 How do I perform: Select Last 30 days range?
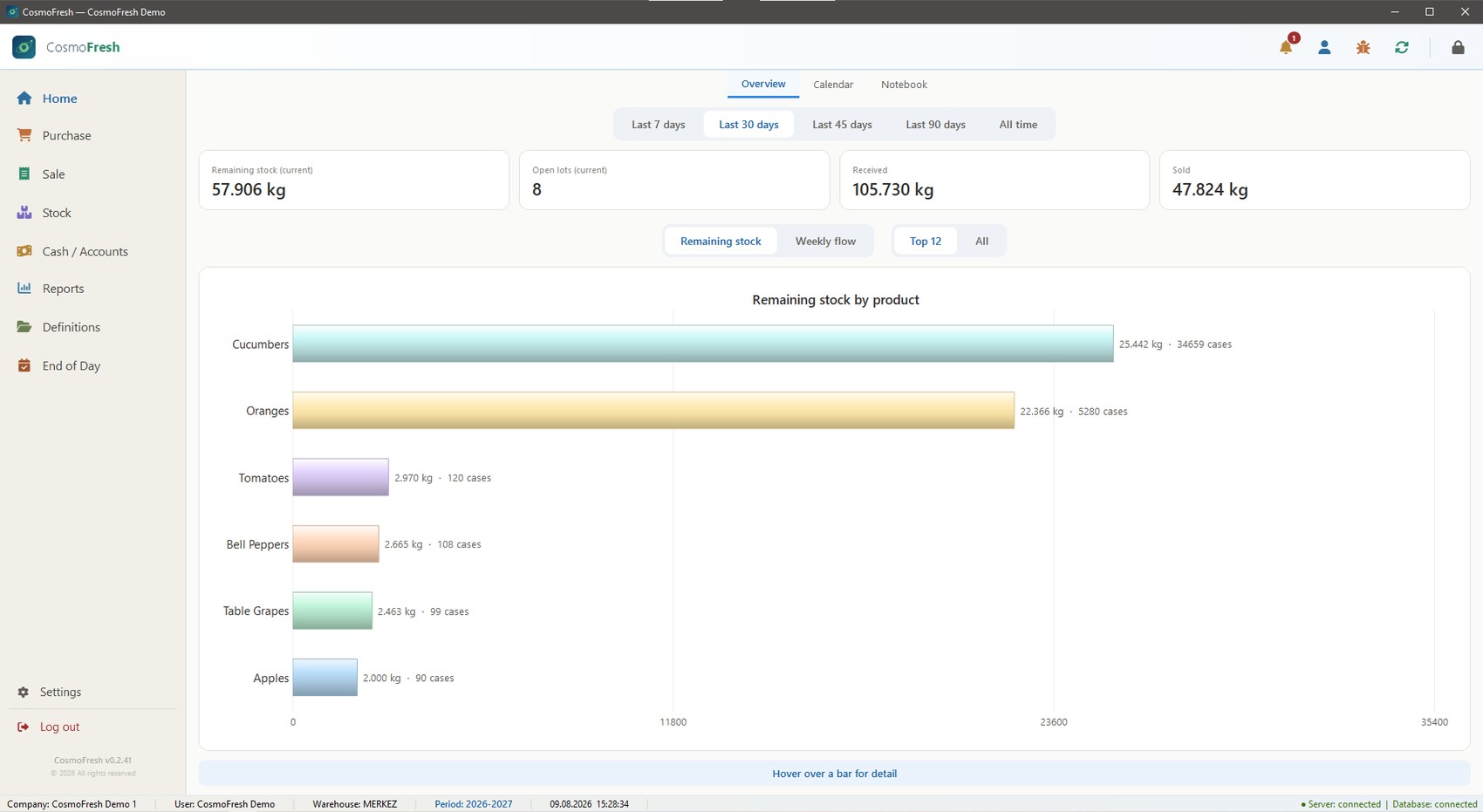coord(748,125)
